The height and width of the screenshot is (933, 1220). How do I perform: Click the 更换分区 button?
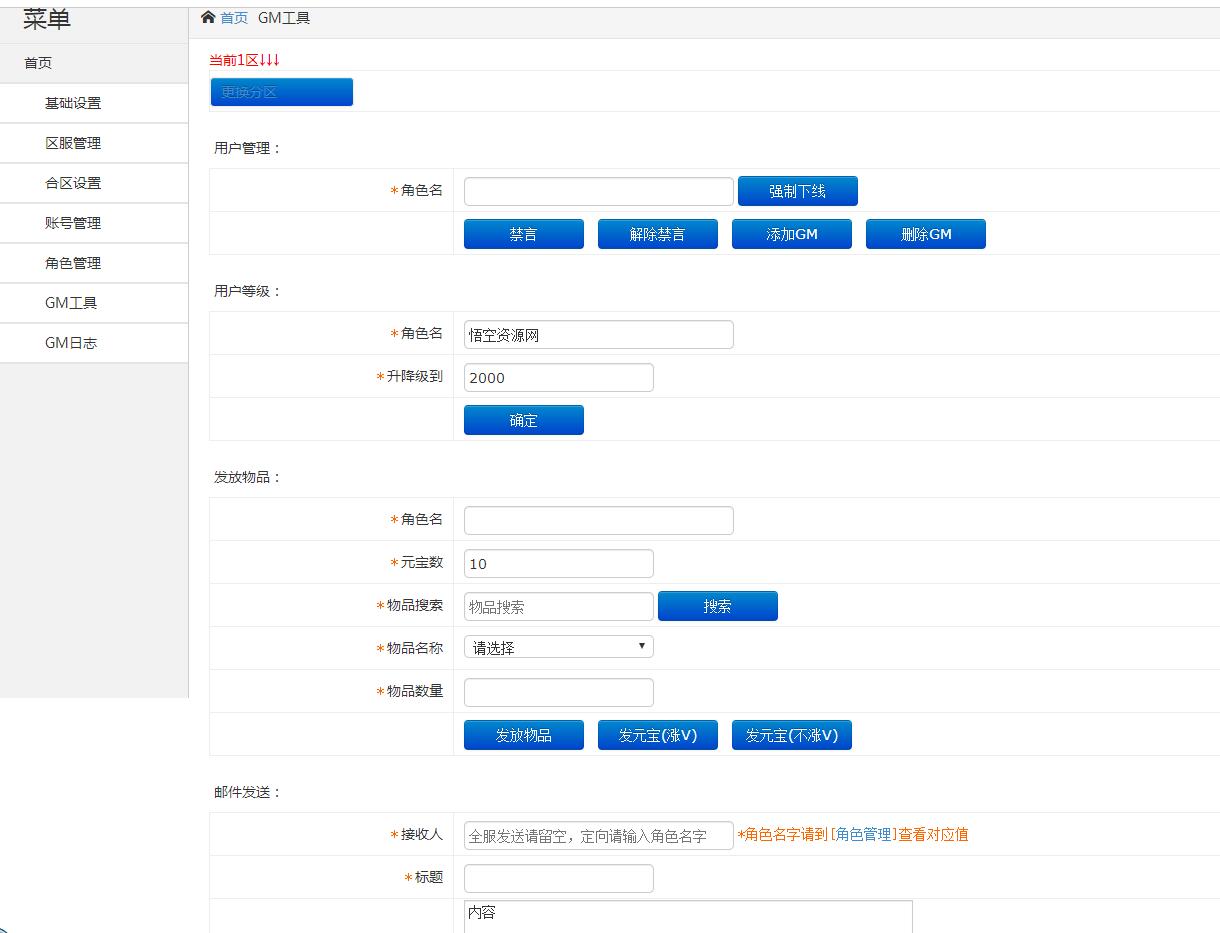pos(281,92)
